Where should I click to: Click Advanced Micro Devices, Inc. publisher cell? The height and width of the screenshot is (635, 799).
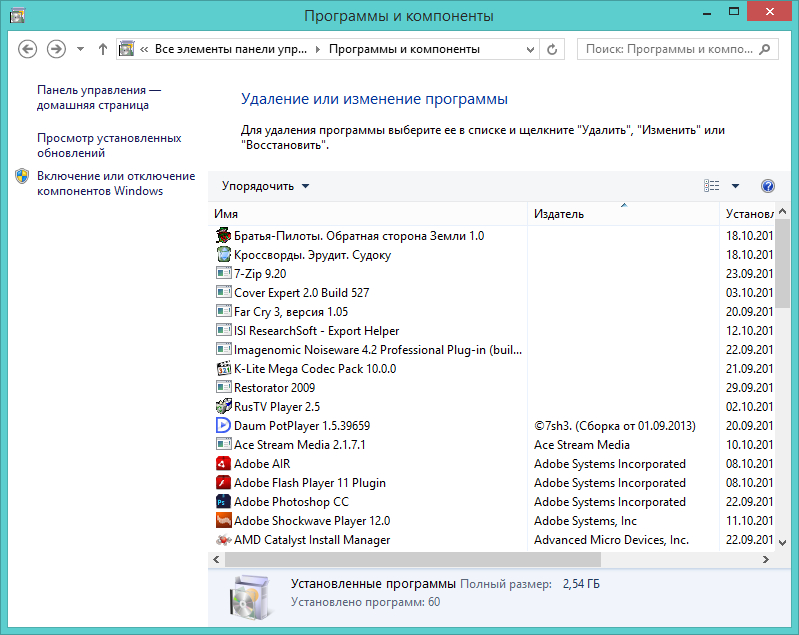tap(611, 540)
